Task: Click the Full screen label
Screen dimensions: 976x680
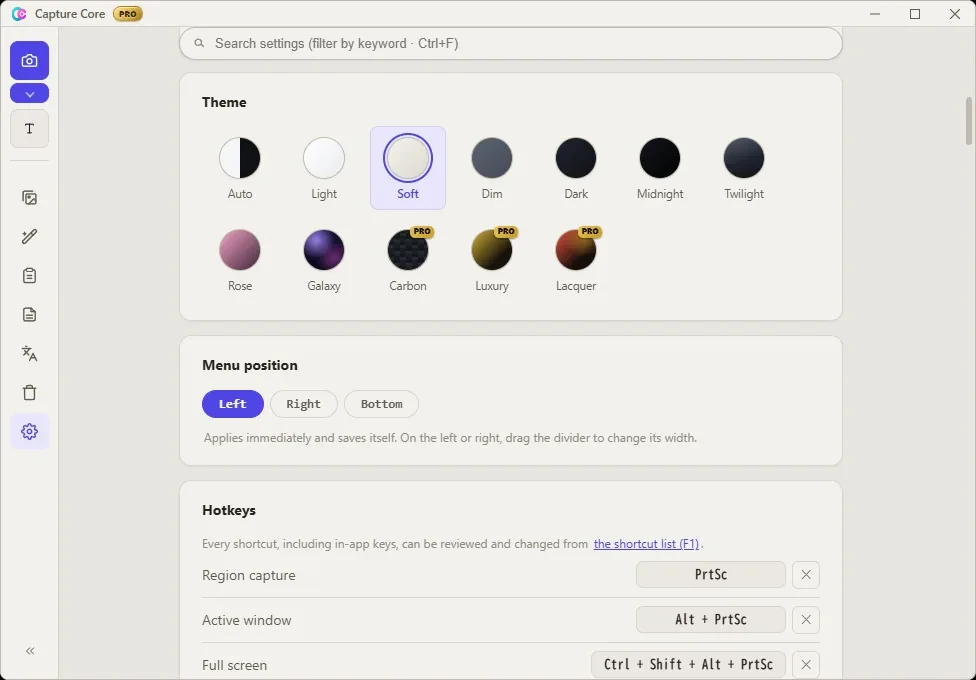Action: click(235, 665)
